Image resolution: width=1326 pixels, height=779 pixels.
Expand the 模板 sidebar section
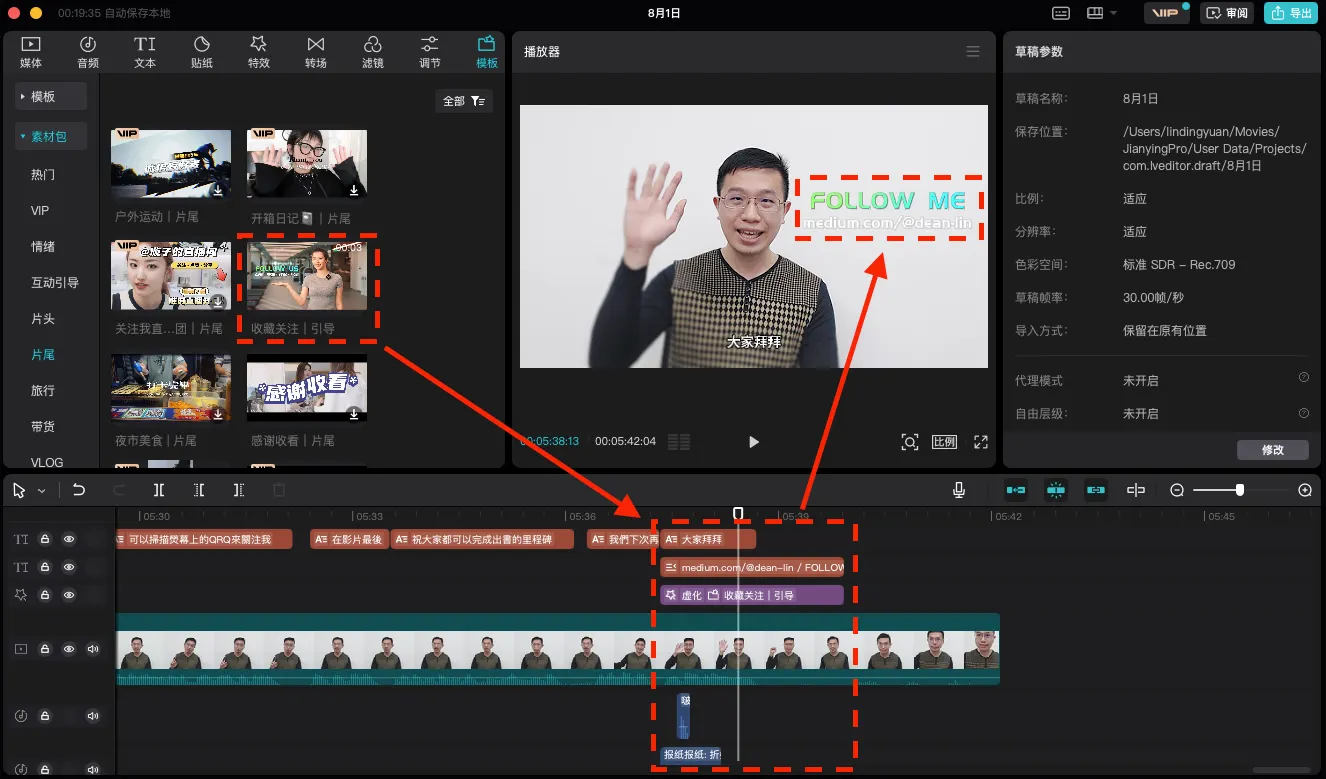[x=51, y=96]
